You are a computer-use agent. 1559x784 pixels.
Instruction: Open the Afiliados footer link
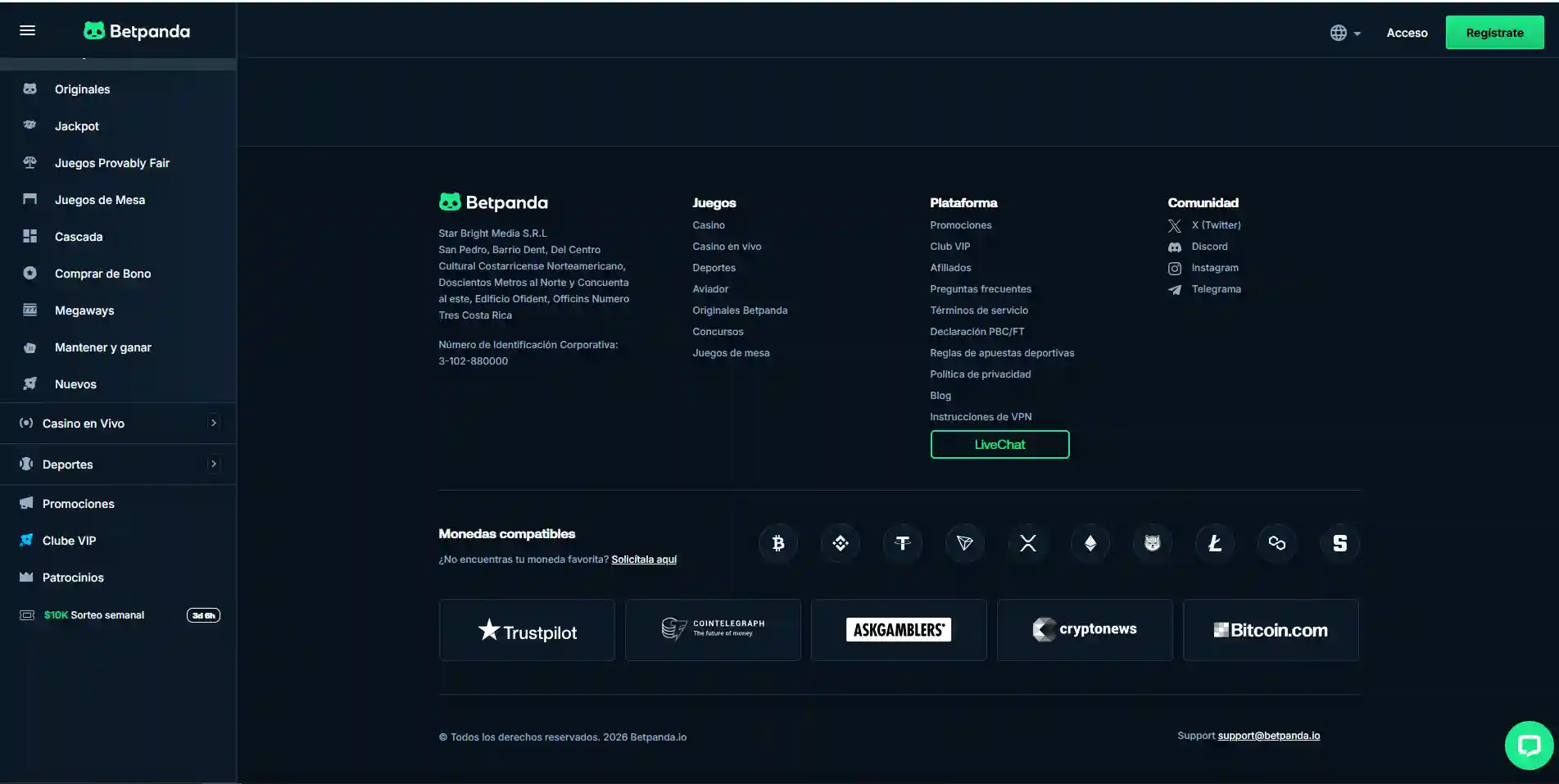tap(950, 268)
